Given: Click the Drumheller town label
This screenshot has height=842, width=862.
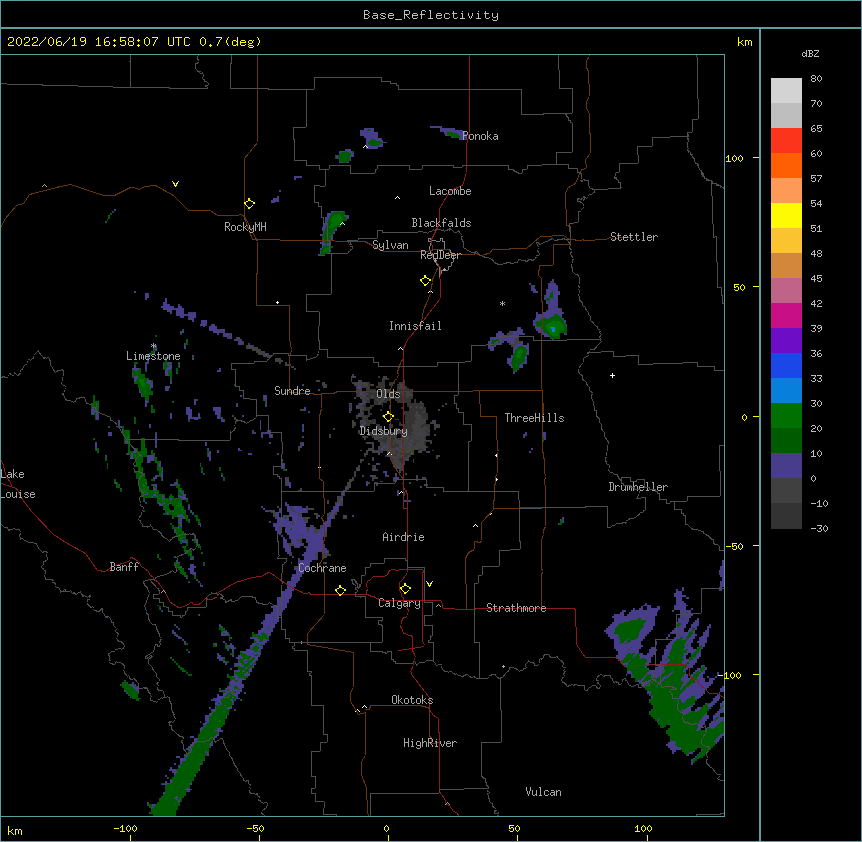Looking at the screenshot, I should click(x=638, y=487).
